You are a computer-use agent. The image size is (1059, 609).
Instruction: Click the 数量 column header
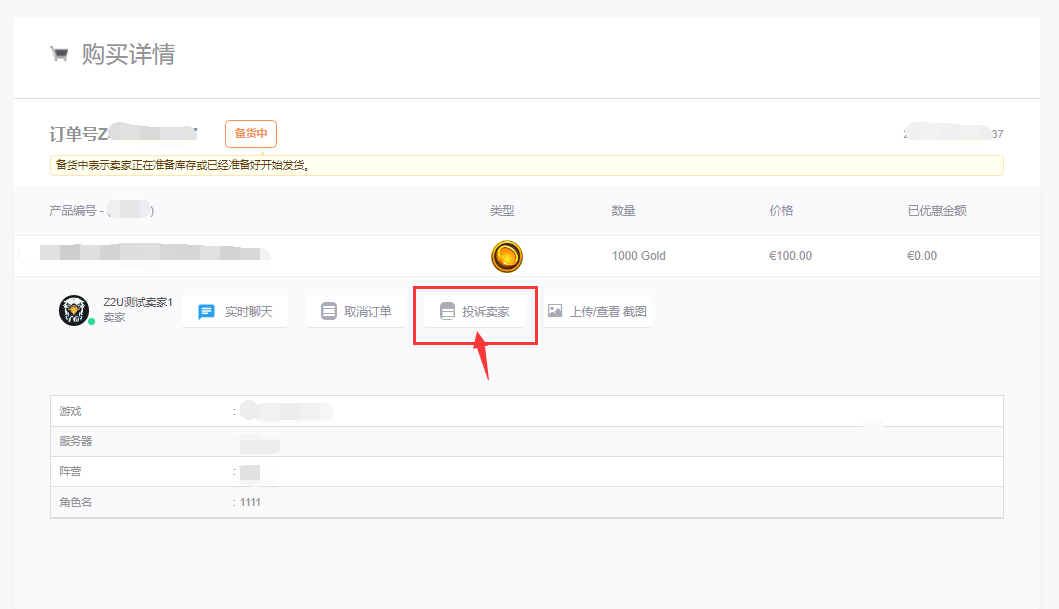point(623,211)
